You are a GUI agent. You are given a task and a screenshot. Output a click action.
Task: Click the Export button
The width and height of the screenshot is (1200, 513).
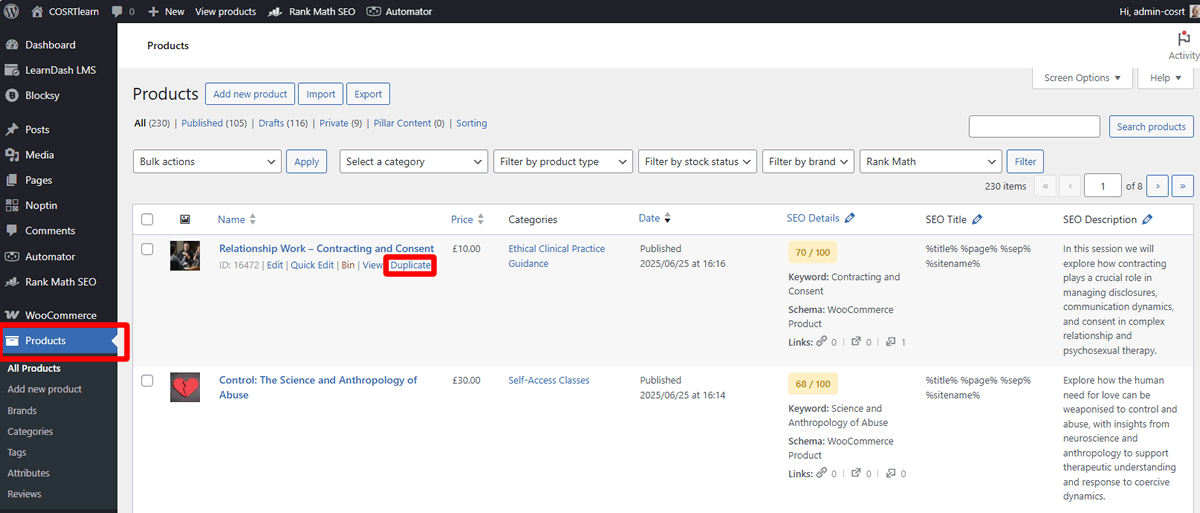coord(368,94)
